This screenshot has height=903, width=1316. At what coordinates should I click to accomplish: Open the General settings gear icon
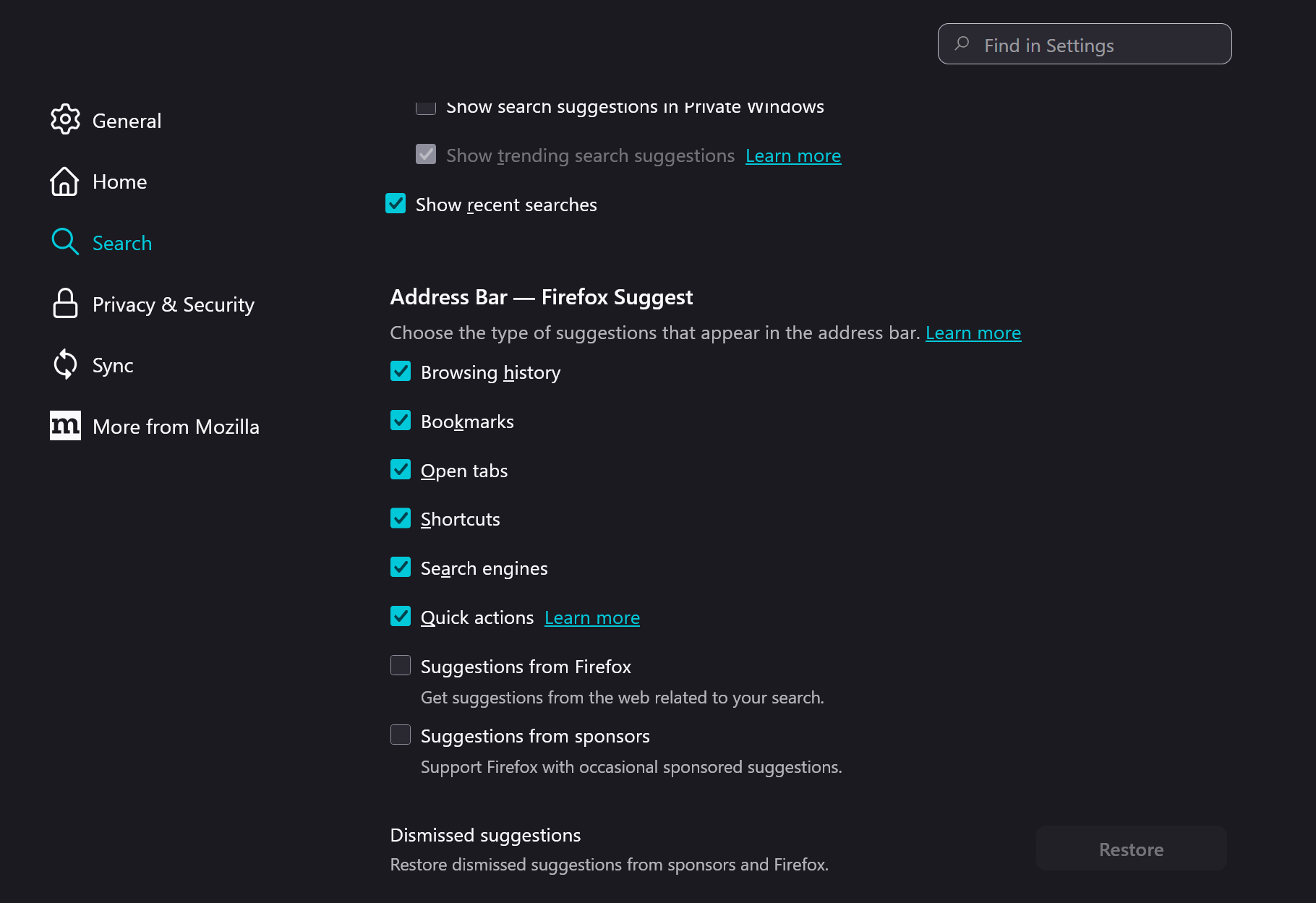(65, 120)
